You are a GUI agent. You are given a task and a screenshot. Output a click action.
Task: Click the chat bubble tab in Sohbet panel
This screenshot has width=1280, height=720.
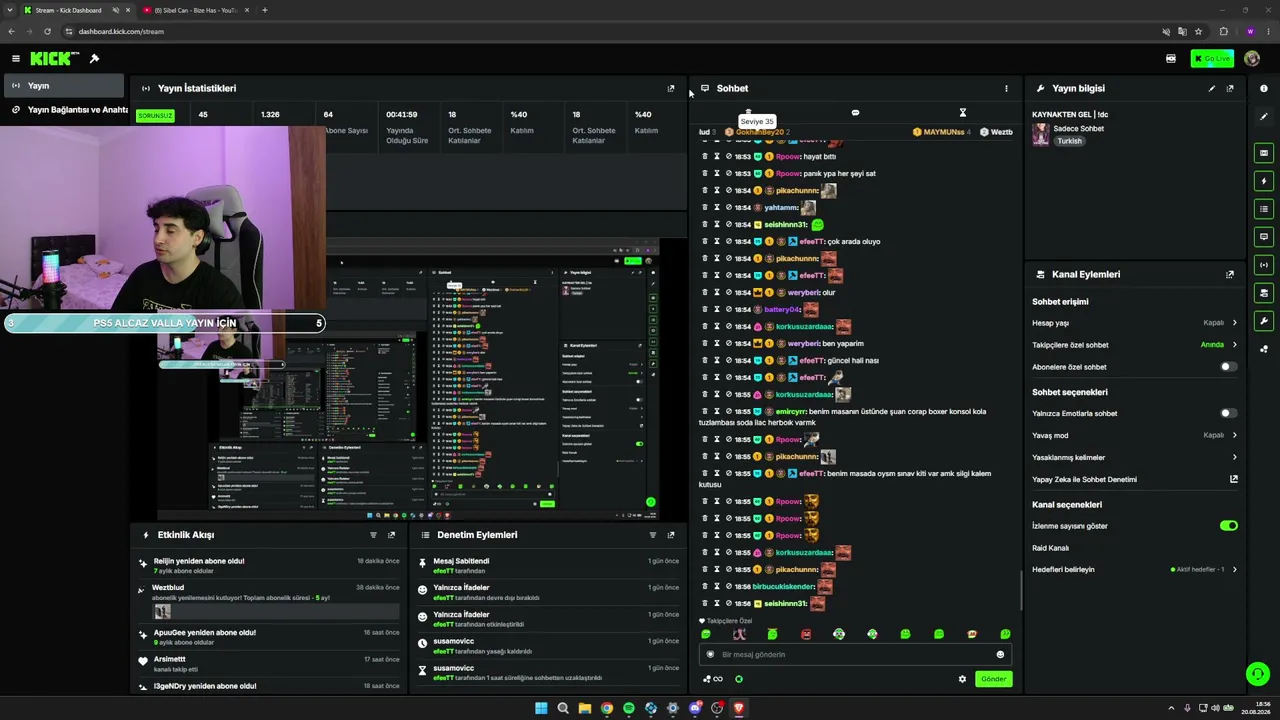[855, 113]
